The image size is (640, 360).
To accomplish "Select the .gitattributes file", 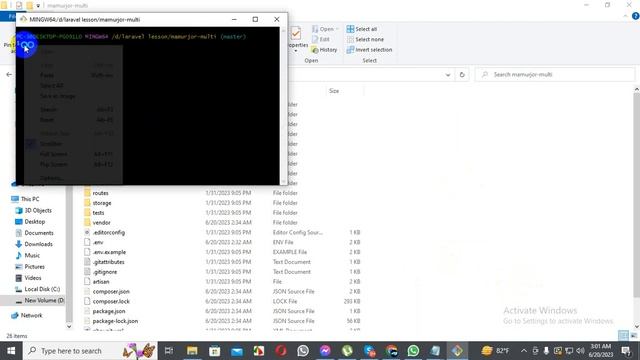I will pos(108,262).
